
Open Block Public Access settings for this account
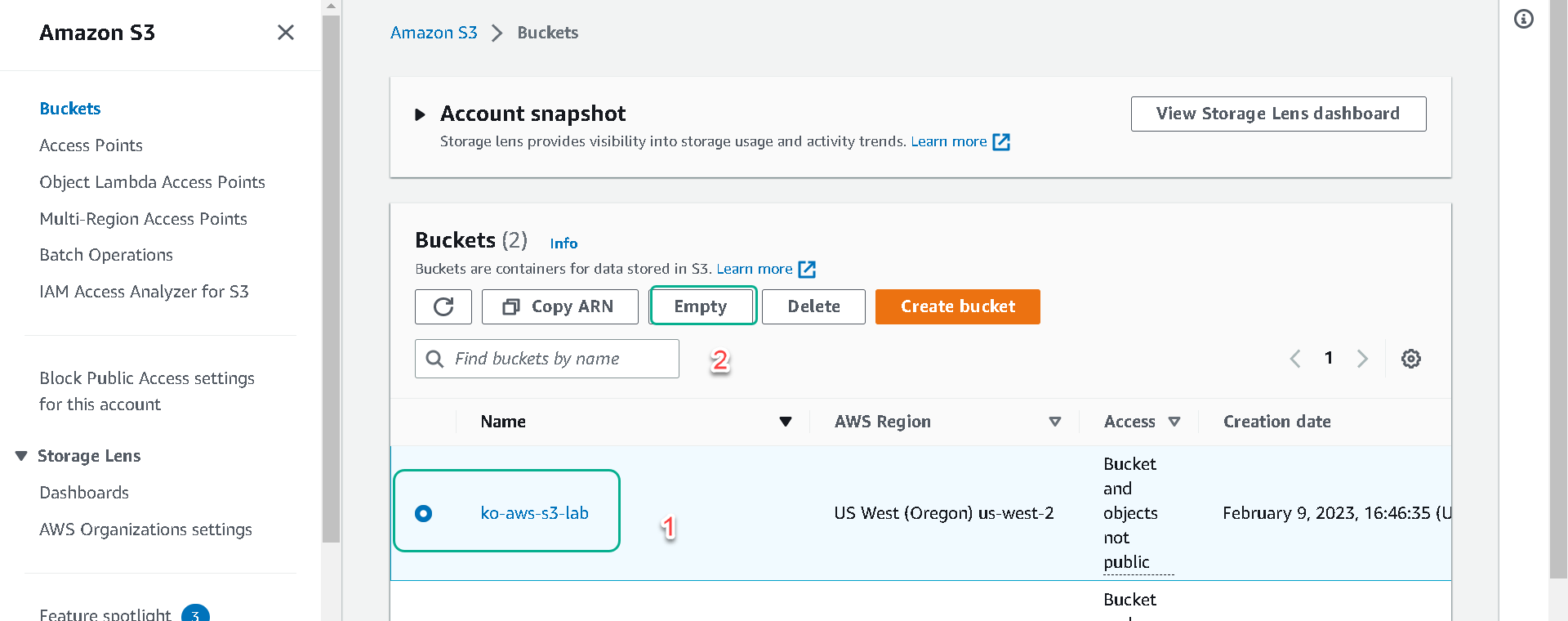click(147, 391)
